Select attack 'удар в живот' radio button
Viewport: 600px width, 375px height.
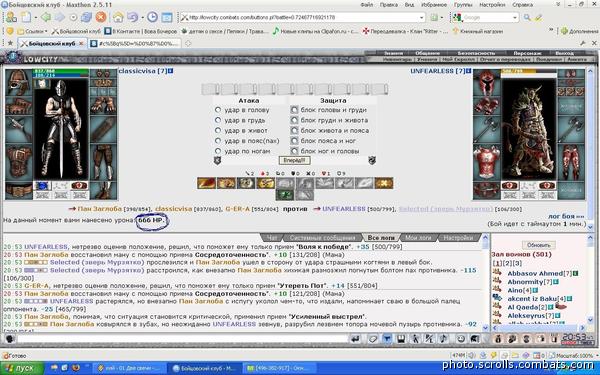tap(218, 130)
